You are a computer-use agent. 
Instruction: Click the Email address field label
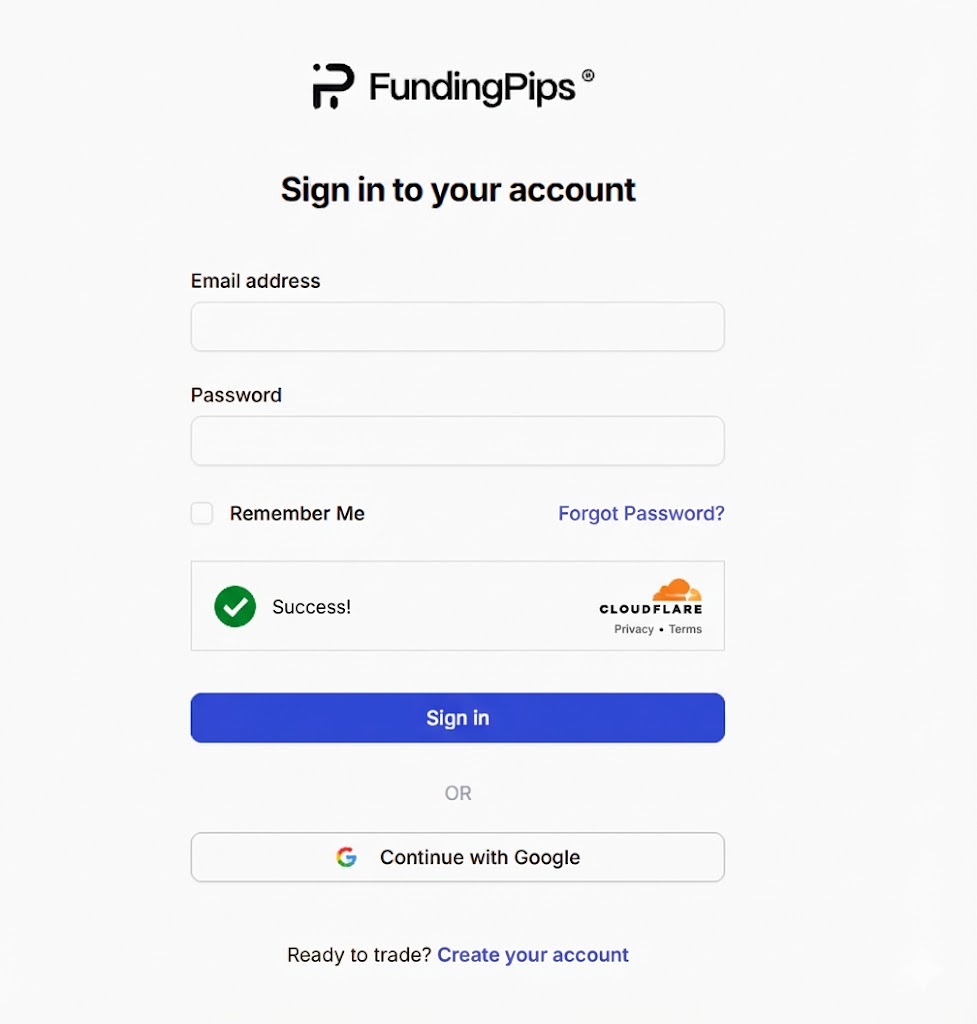coord(255,281)
